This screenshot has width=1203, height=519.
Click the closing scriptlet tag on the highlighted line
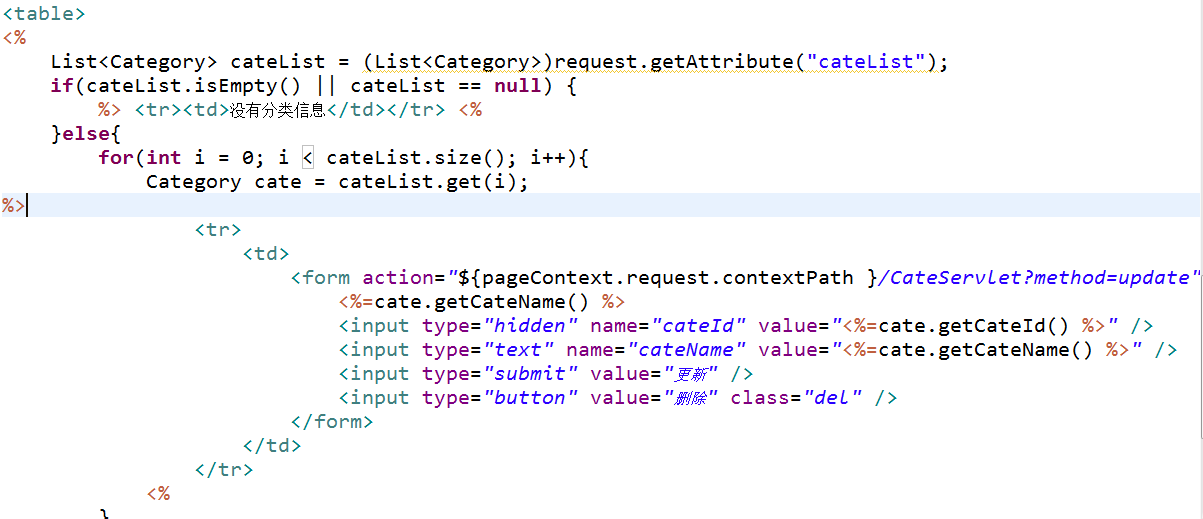tap(14, 206)
